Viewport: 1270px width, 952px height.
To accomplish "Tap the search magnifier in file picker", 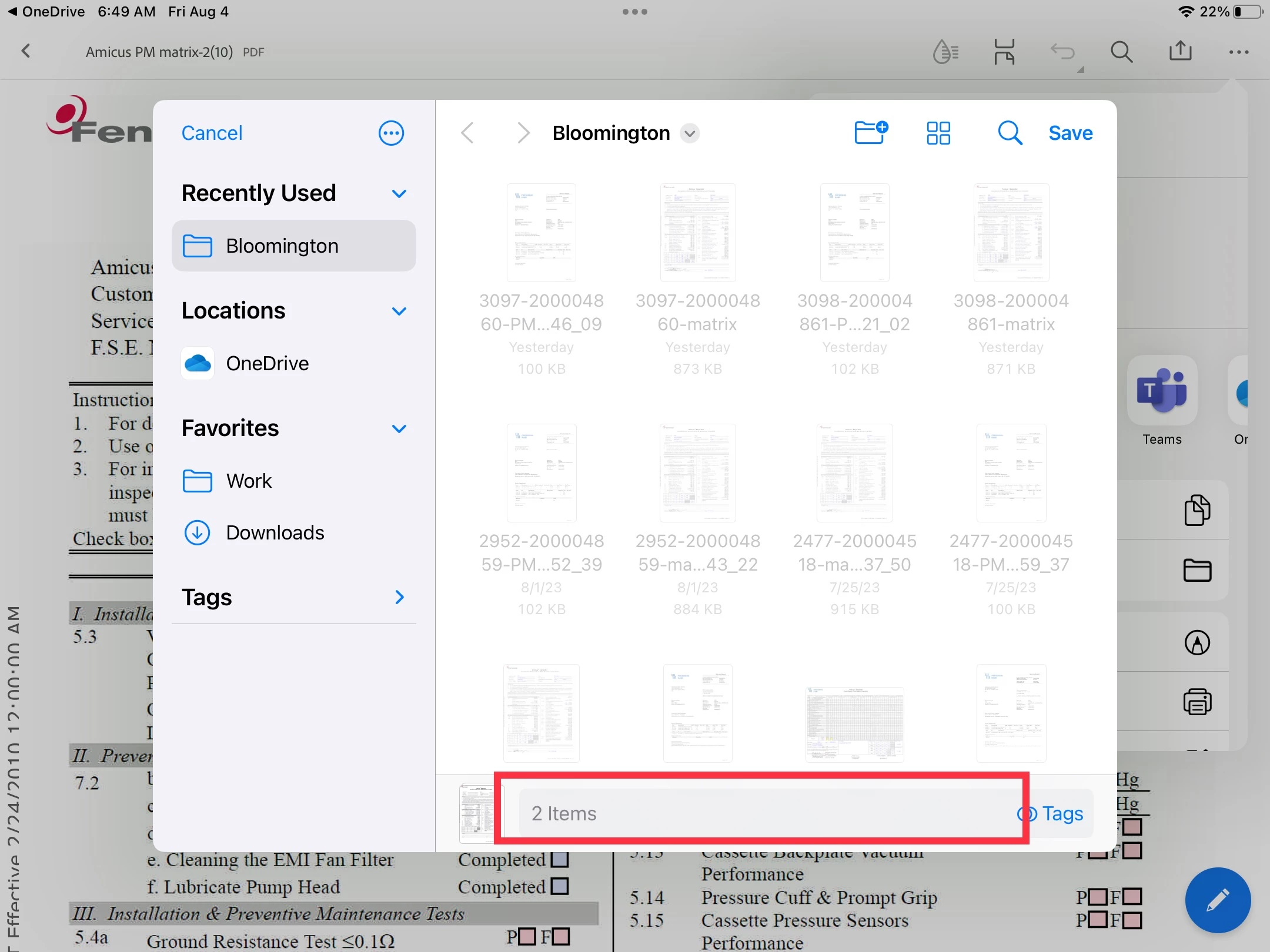I will point(1010,133).
